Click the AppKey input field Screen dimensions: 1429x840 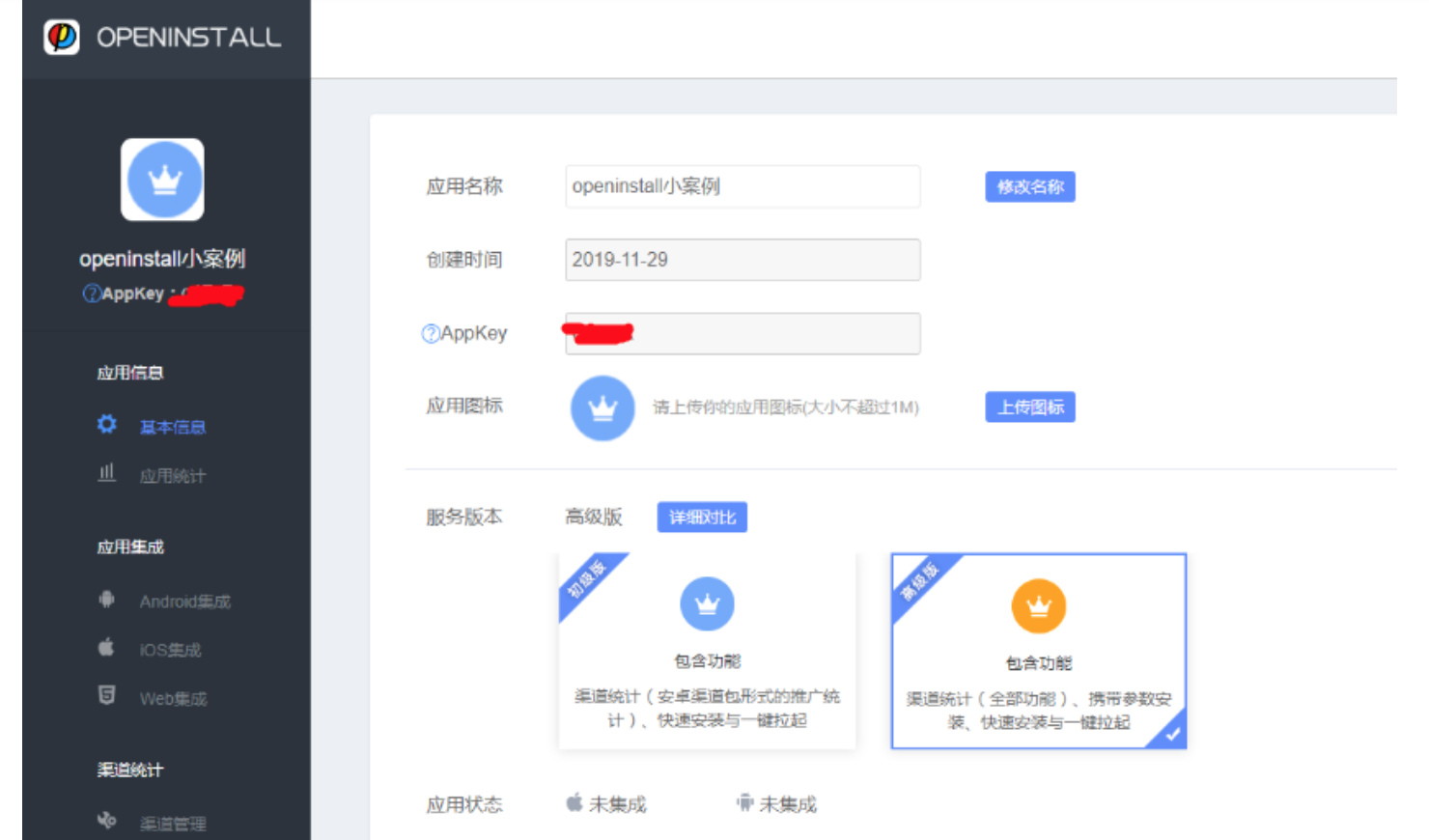(743, 333)
